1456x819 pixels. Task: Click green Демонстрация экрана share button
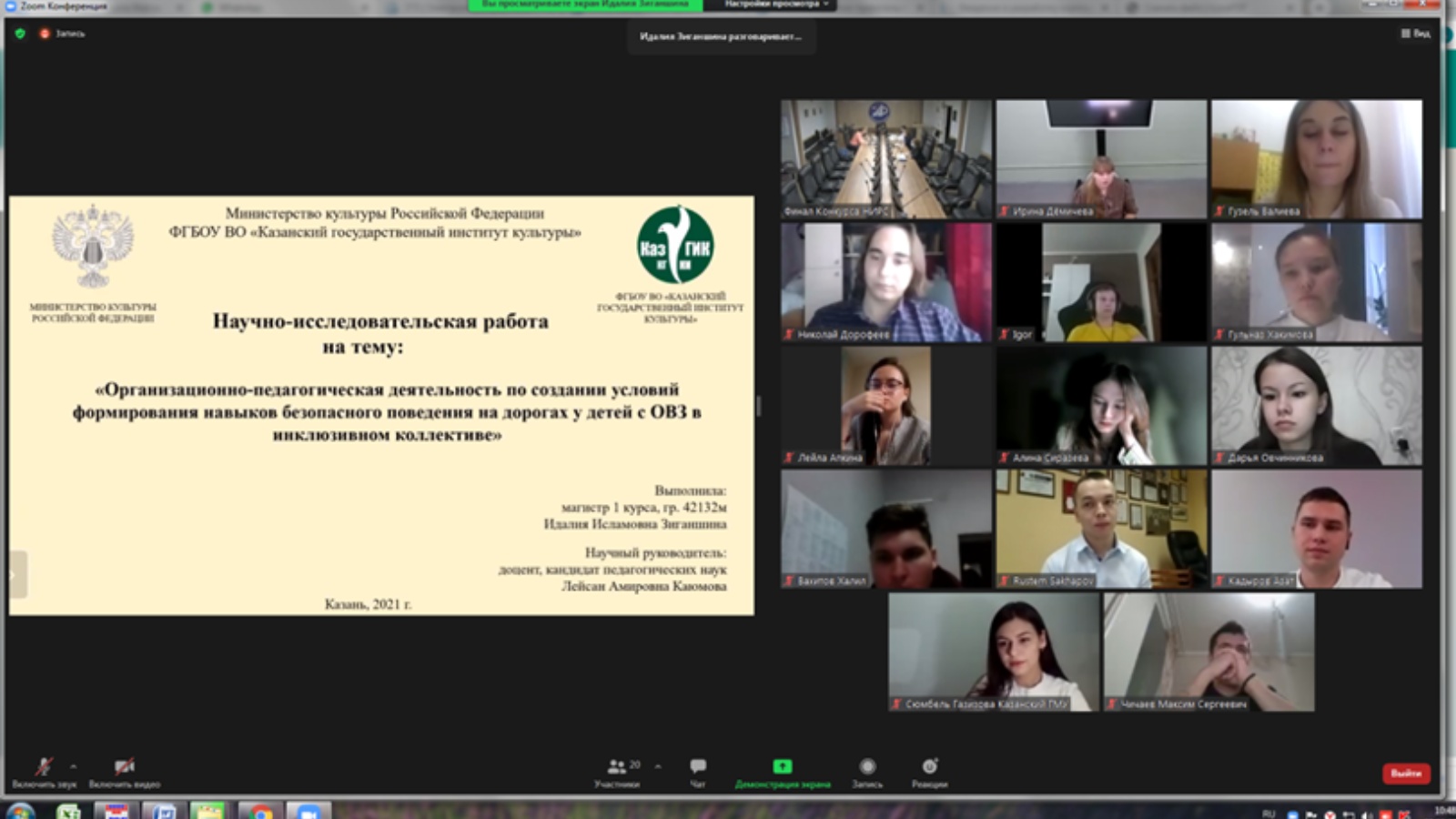783,770
